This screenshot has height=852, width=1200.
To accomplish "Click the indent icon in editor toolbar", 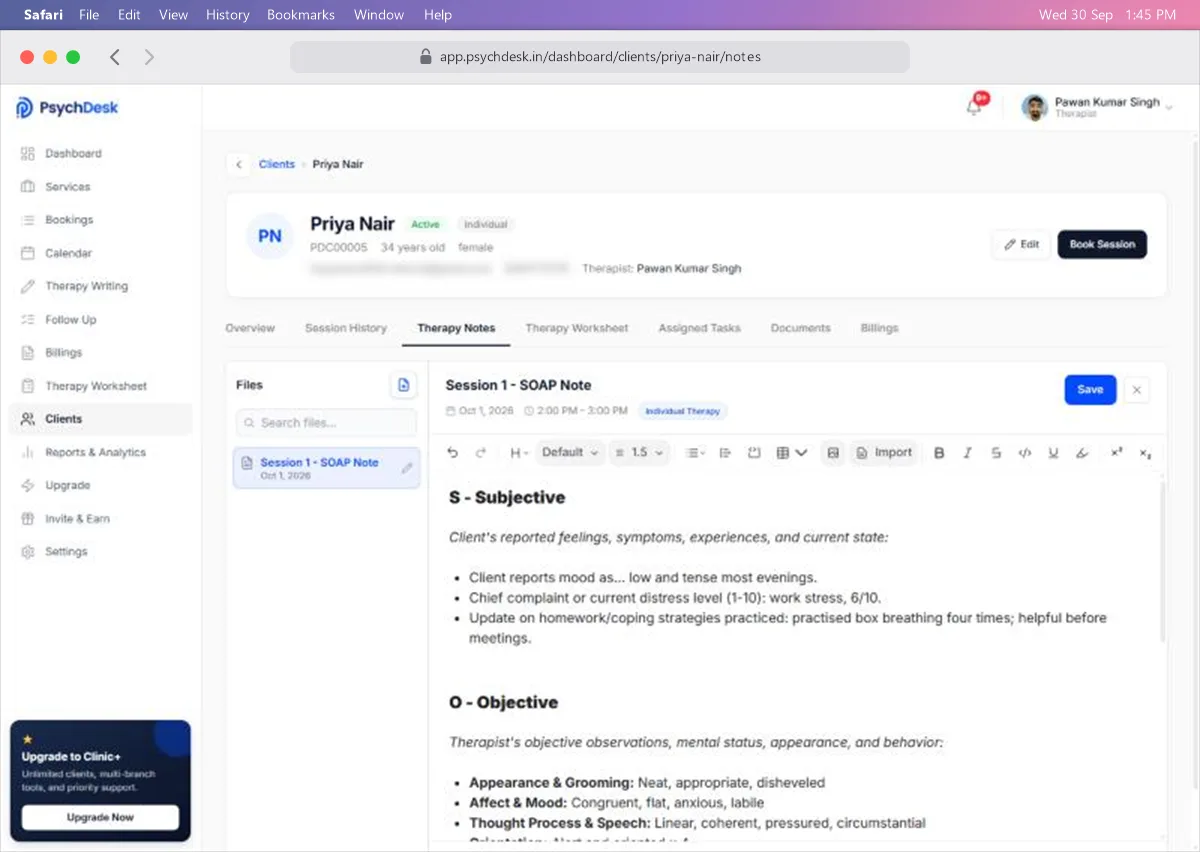I will 726,453.
